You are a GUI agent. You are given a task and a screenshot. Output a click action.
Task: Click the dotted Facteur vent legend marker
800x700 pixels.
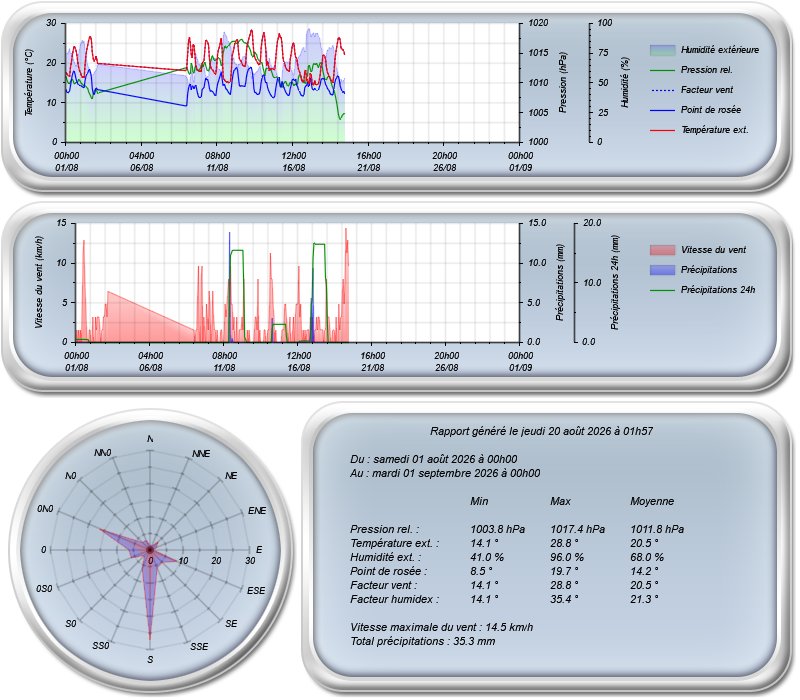coord(662,90)
